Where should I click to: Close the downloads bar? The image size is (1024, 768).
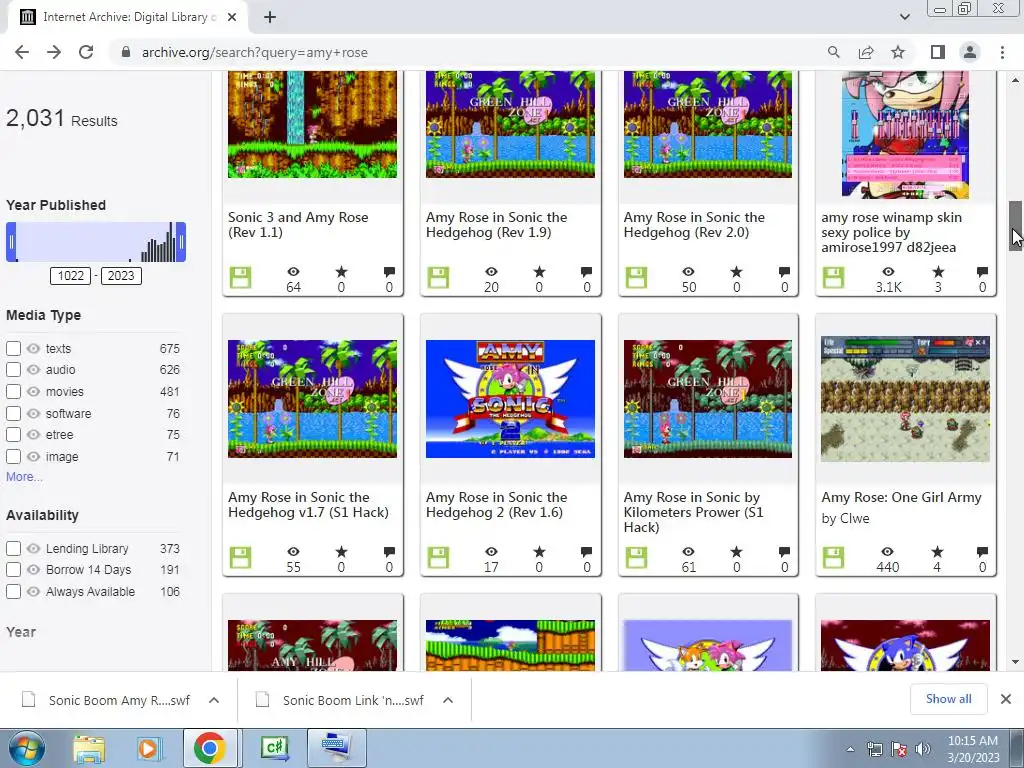(1006, 699)
